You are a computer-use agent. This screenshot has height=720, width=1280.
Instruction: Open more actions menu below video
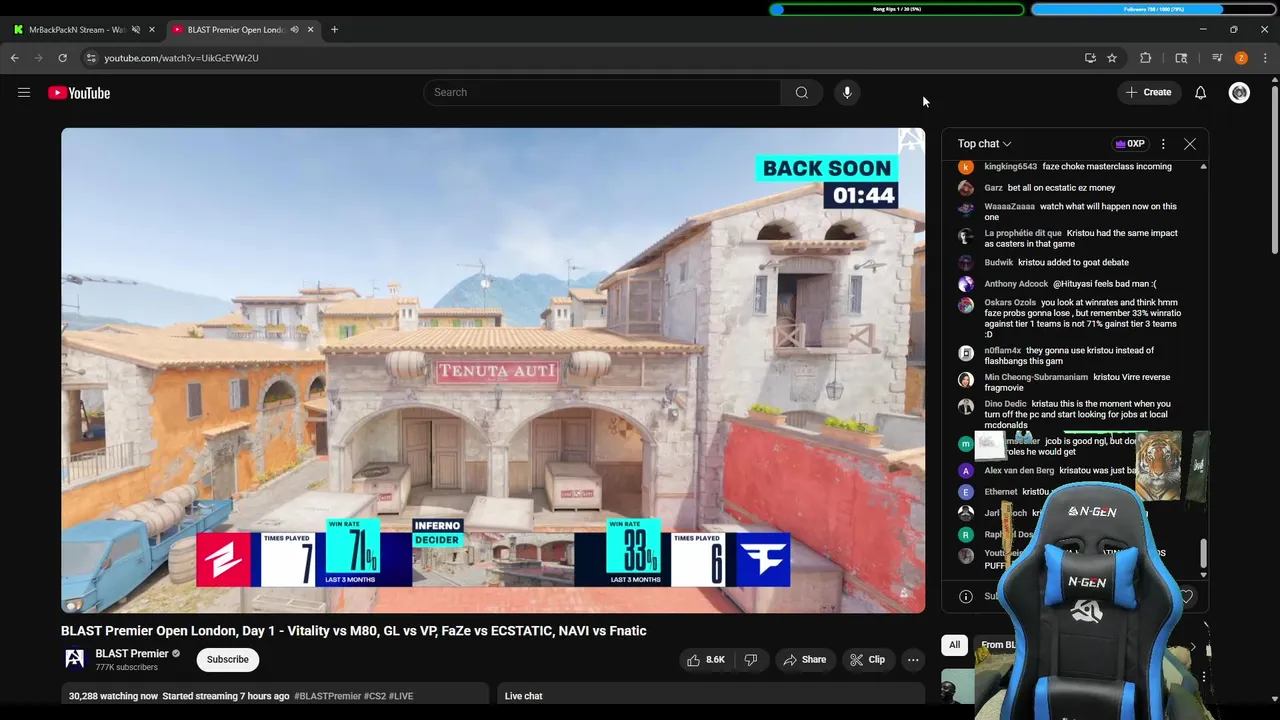pyautogui.click(x=913, y=660)
